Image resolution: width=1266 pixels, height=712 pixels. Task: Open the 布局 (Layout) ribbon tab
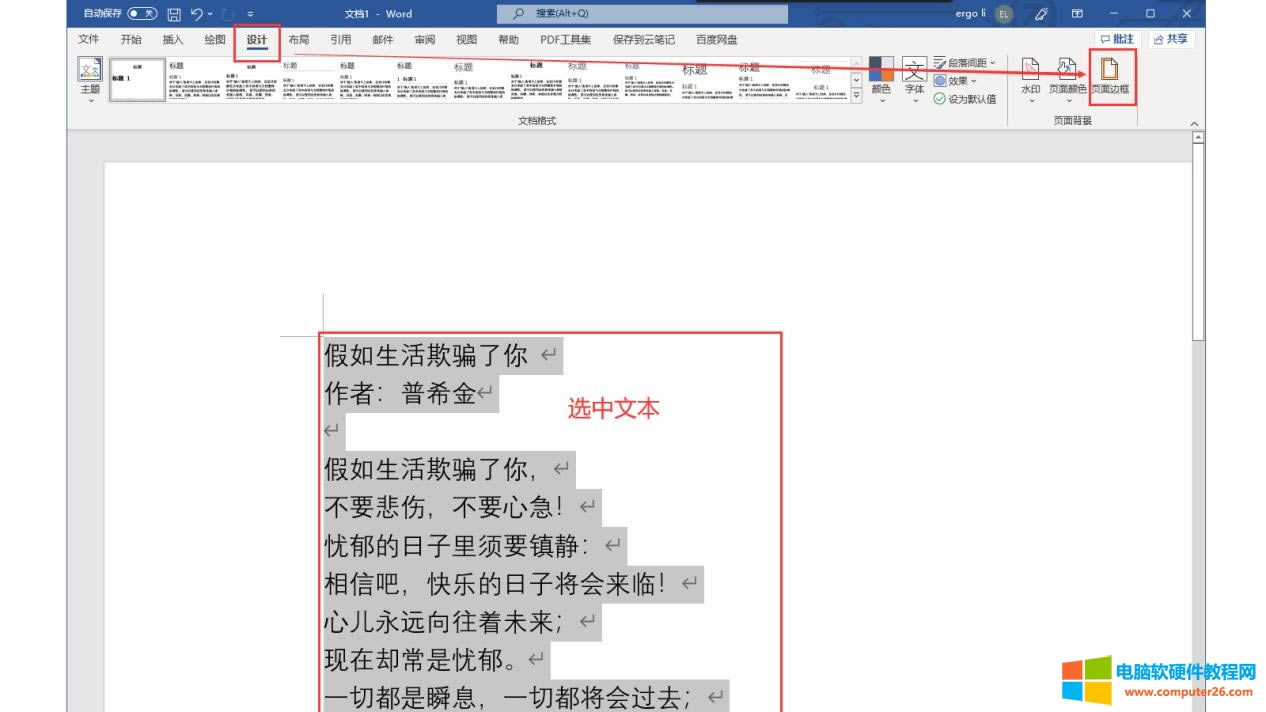click(x=297, y=39)
